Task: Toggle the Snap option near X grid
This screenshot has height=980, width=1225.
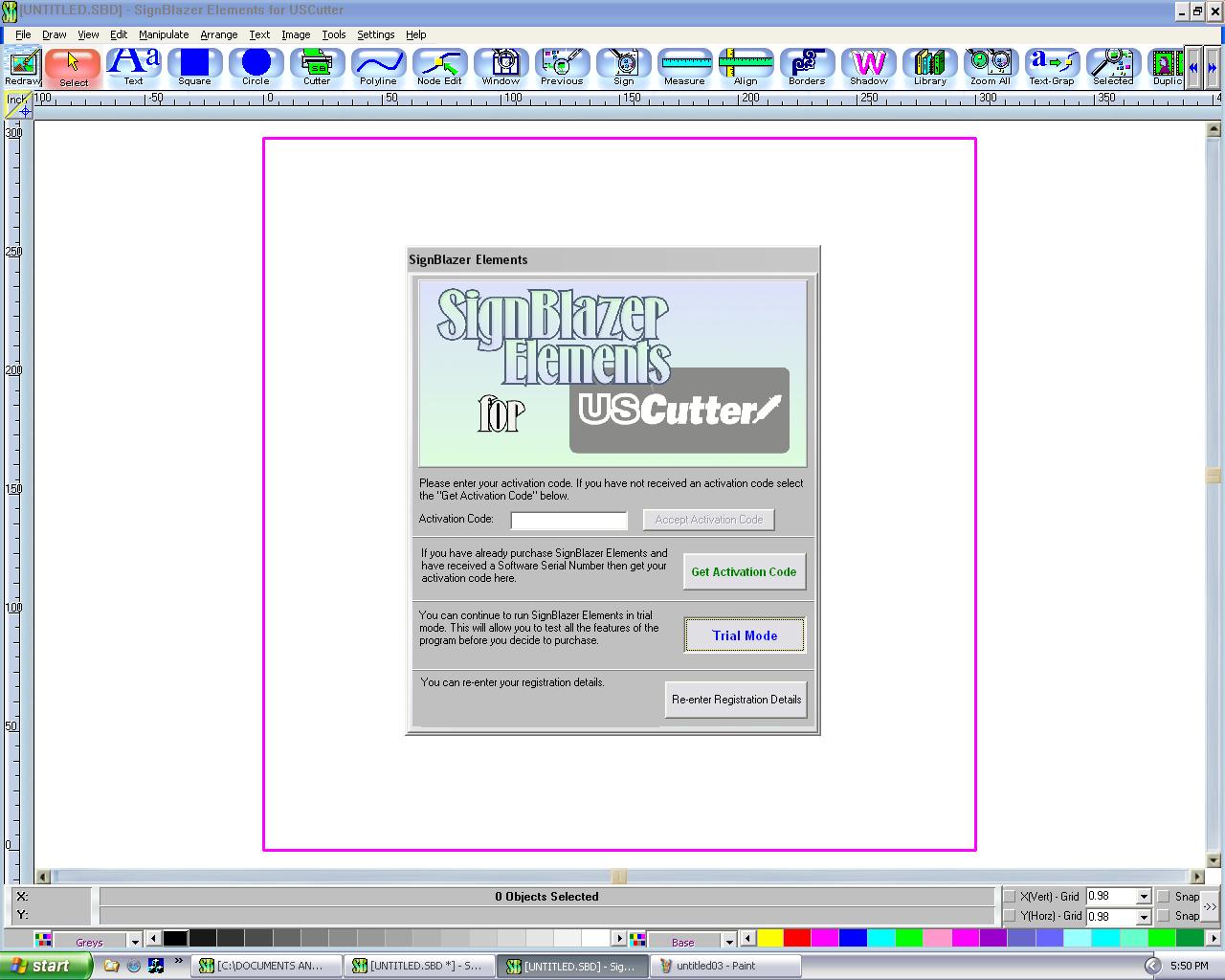Action: [x=1161, y=896]
